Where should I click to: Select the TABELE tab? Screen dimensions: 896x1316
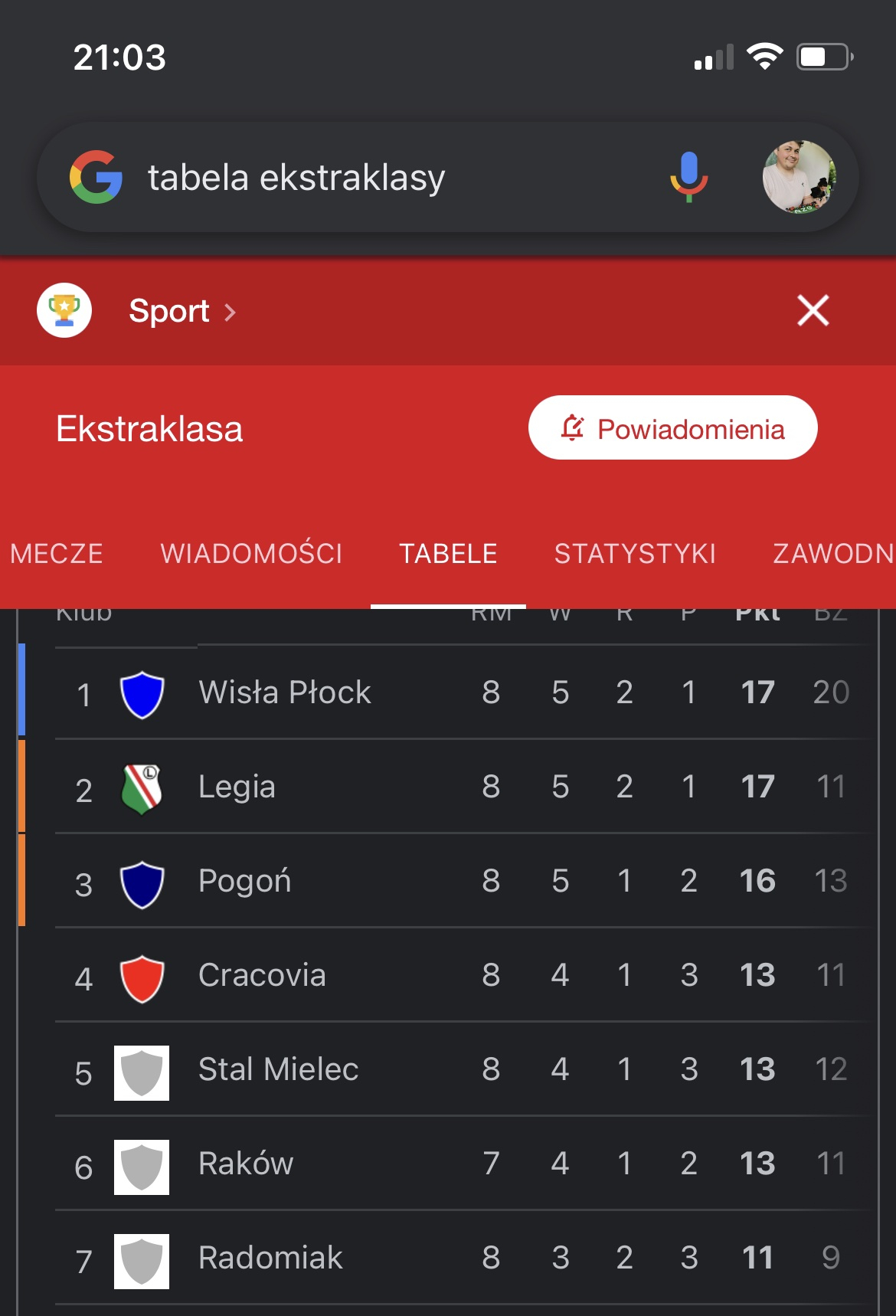click(x=448, y=553)
